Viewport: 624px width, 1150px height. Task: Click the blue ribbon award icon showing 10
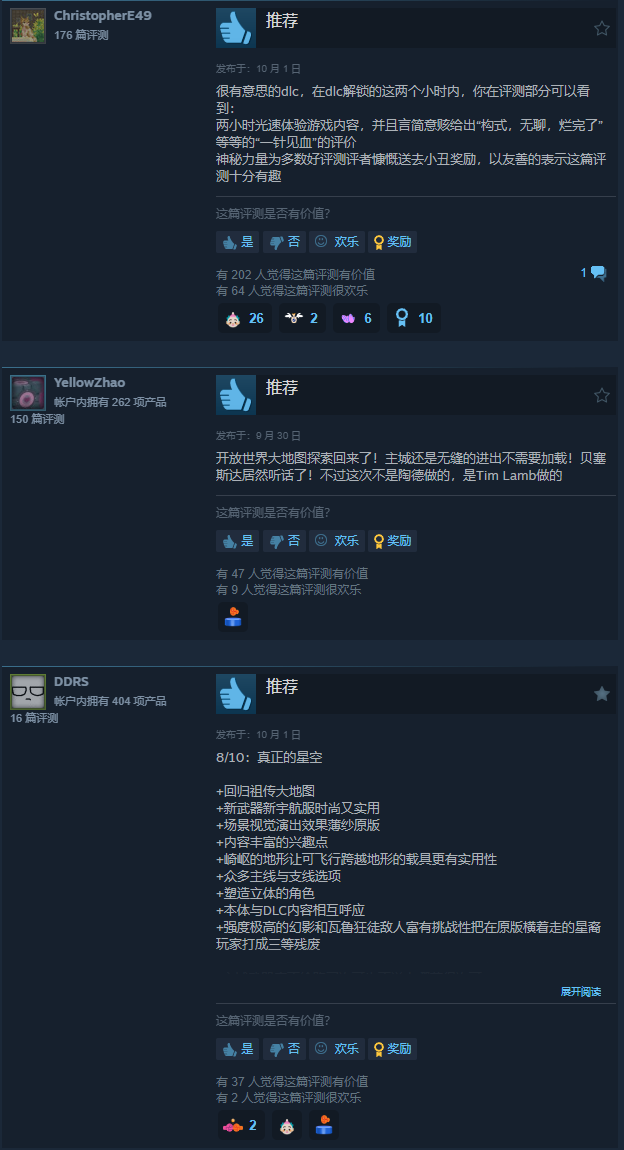(x=414, y=318)
